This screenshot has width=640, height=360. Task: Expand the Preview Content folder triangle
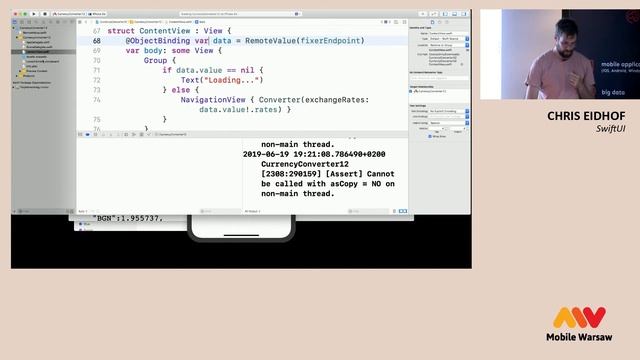click(20, 71)
